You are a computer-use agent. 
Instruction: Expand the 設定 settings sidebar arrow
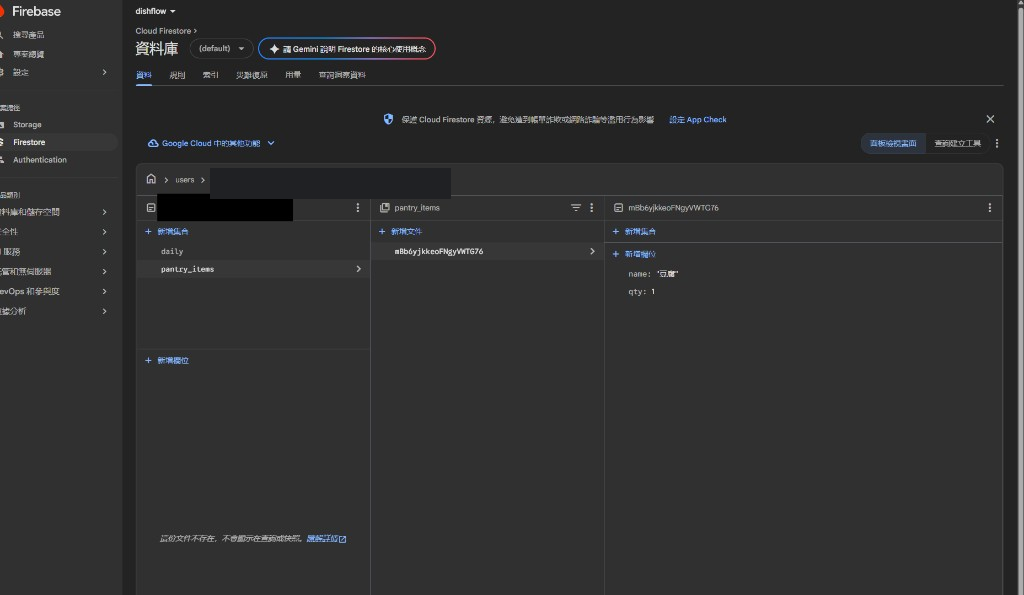coord(104,72)
